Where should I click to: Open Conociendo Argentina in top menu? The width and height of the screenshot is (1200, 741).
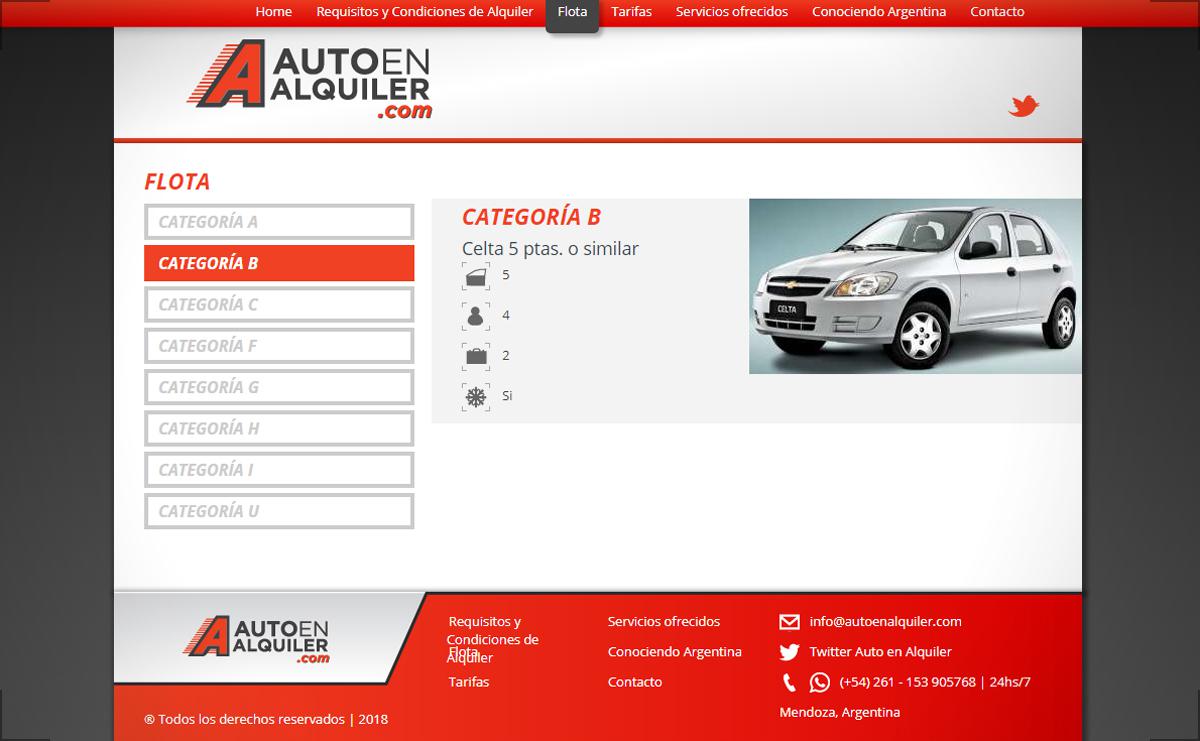[x=879, y=12]
